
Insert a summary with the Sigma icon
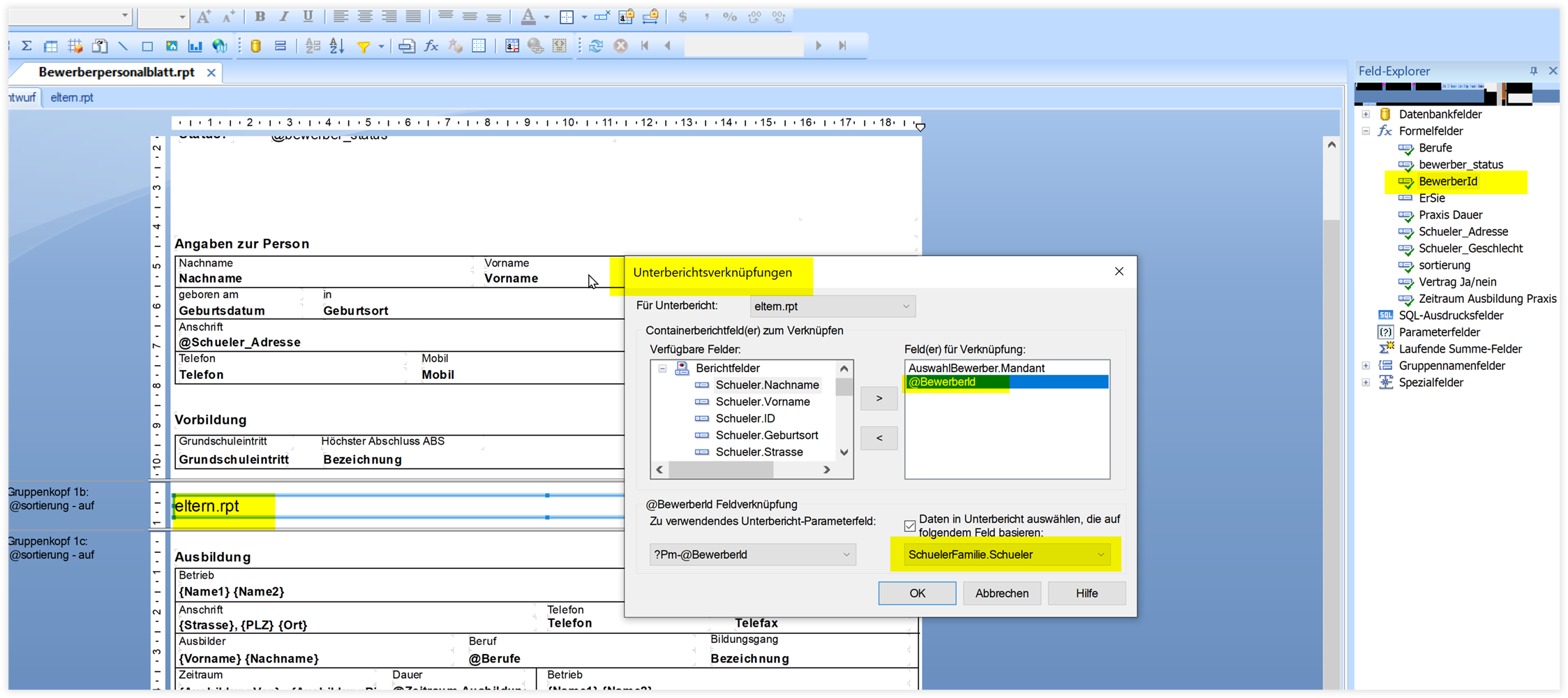tap(27, 46)
